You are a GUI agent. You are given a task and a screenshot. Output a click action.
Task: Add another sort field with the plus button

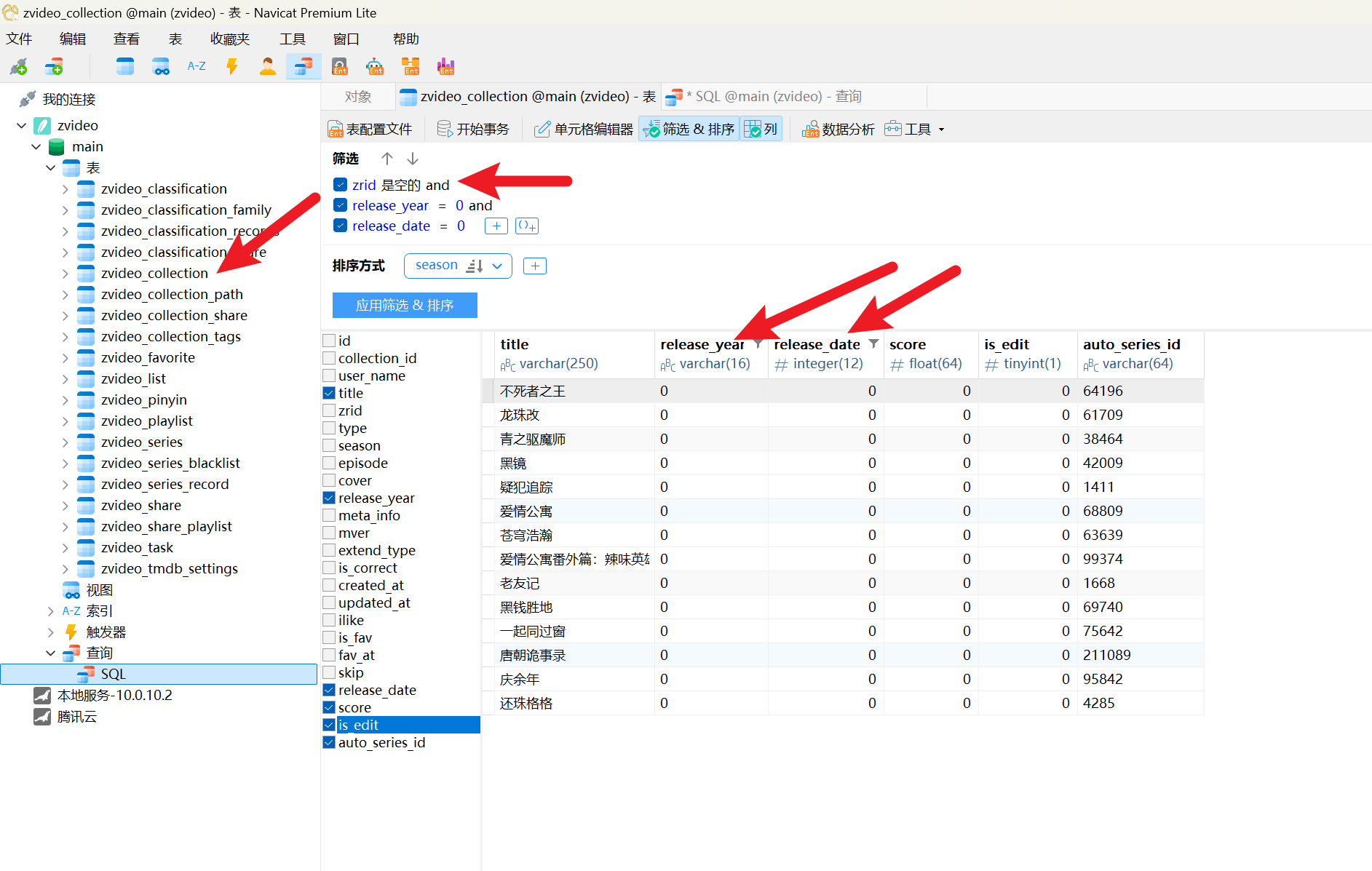535,266
